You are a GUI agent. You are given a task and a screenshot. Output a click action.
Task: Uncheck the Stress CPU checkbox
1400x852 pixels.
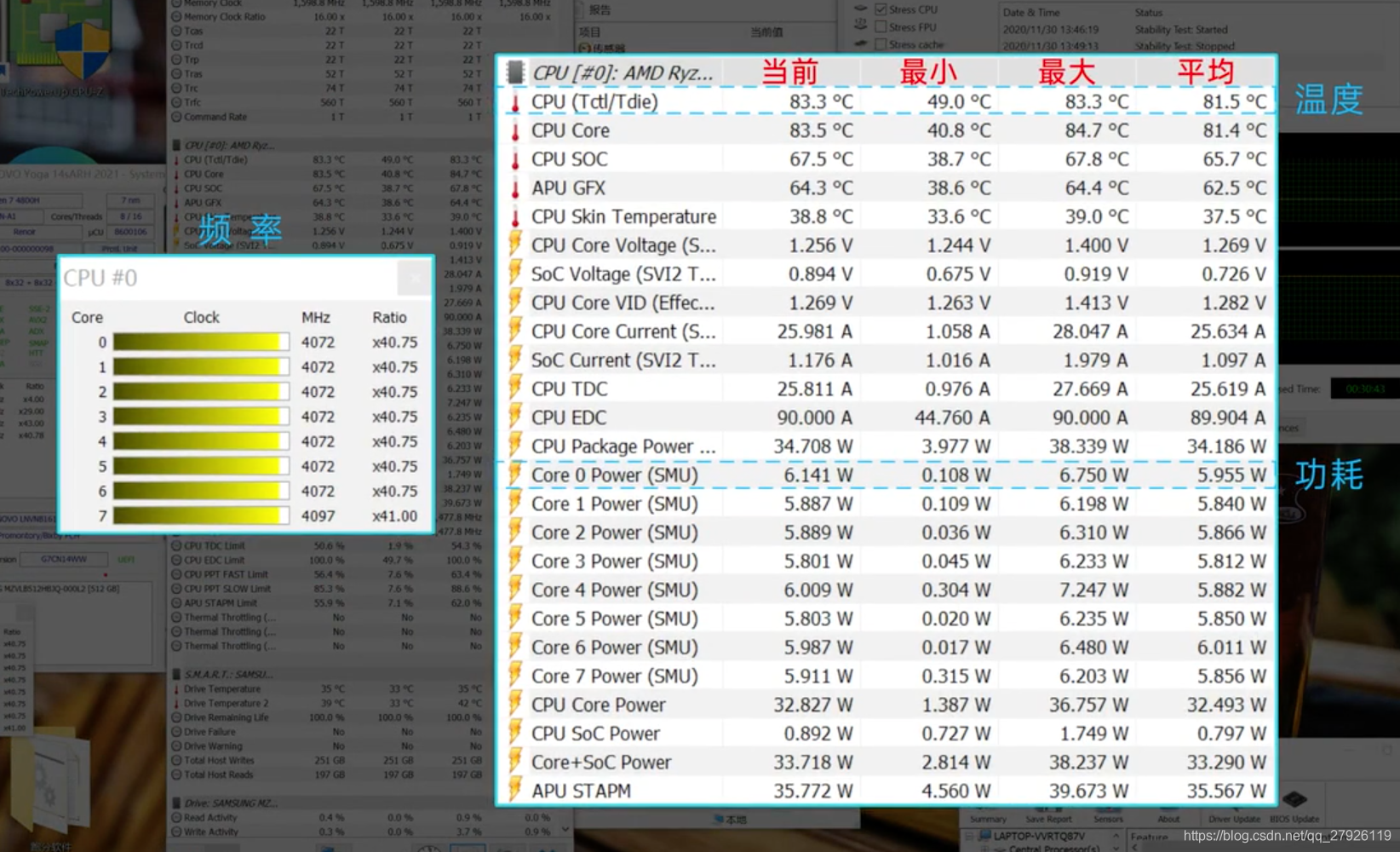881,9
